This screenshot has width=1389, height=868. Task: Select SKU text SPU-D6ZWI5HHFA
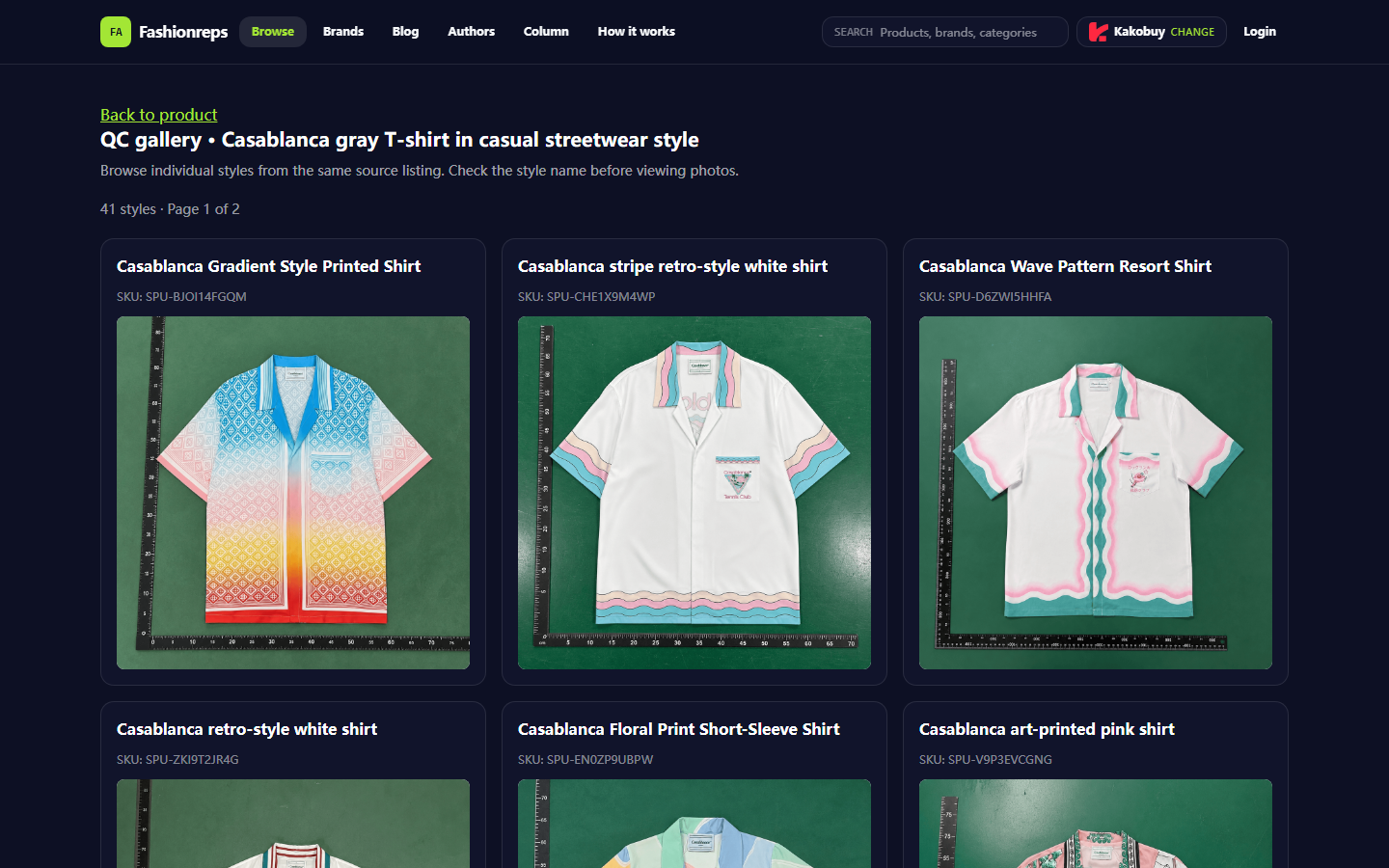coord(1000,297)
